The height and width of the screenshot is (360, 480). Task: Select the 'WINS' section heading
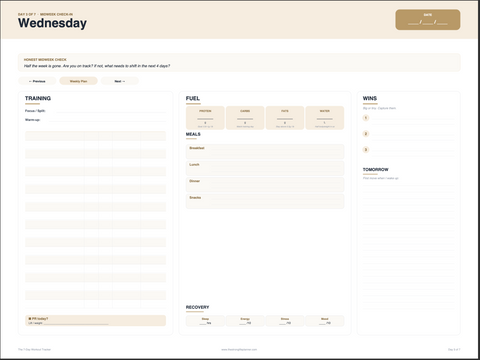click(x=370, y=98)
